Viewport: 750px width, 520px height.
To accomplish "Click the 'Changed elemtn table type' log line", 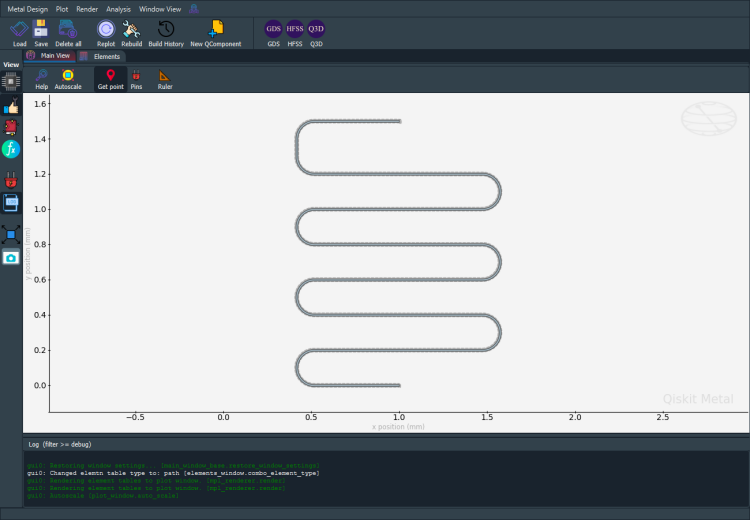I will [173, 473].
